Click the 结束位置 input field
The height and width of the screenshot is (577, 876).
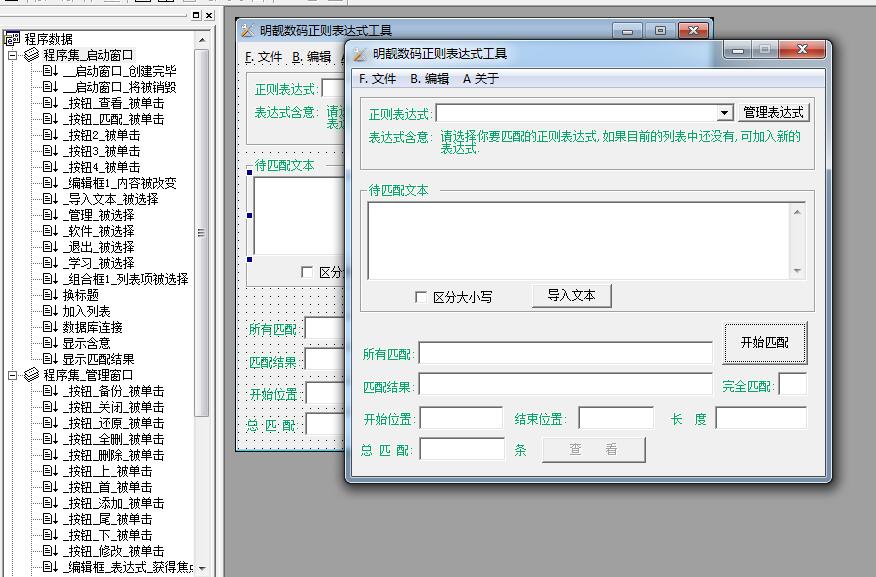(616, 418)
